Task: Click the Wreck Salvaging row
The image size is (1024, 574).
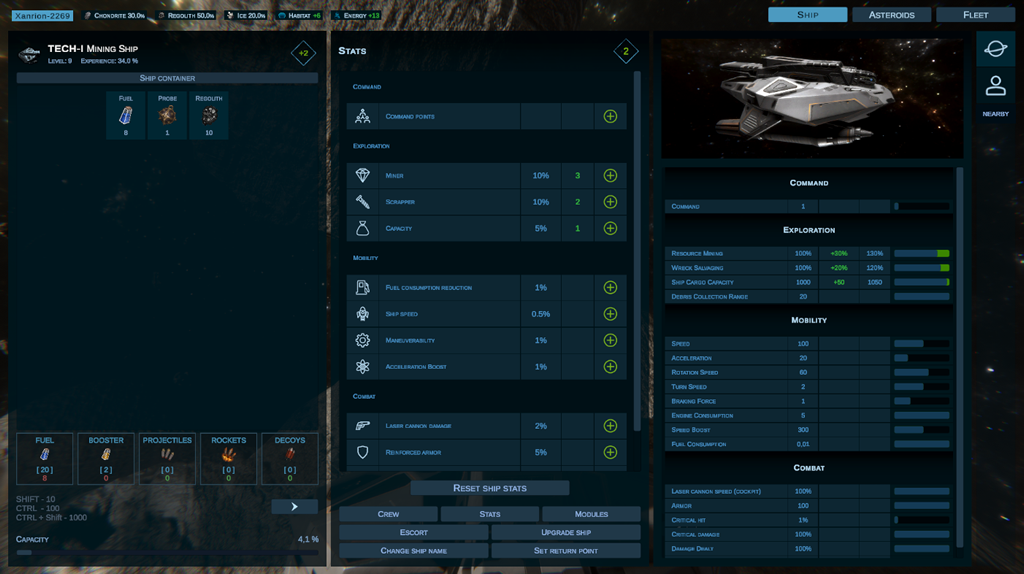Action: 808,268
